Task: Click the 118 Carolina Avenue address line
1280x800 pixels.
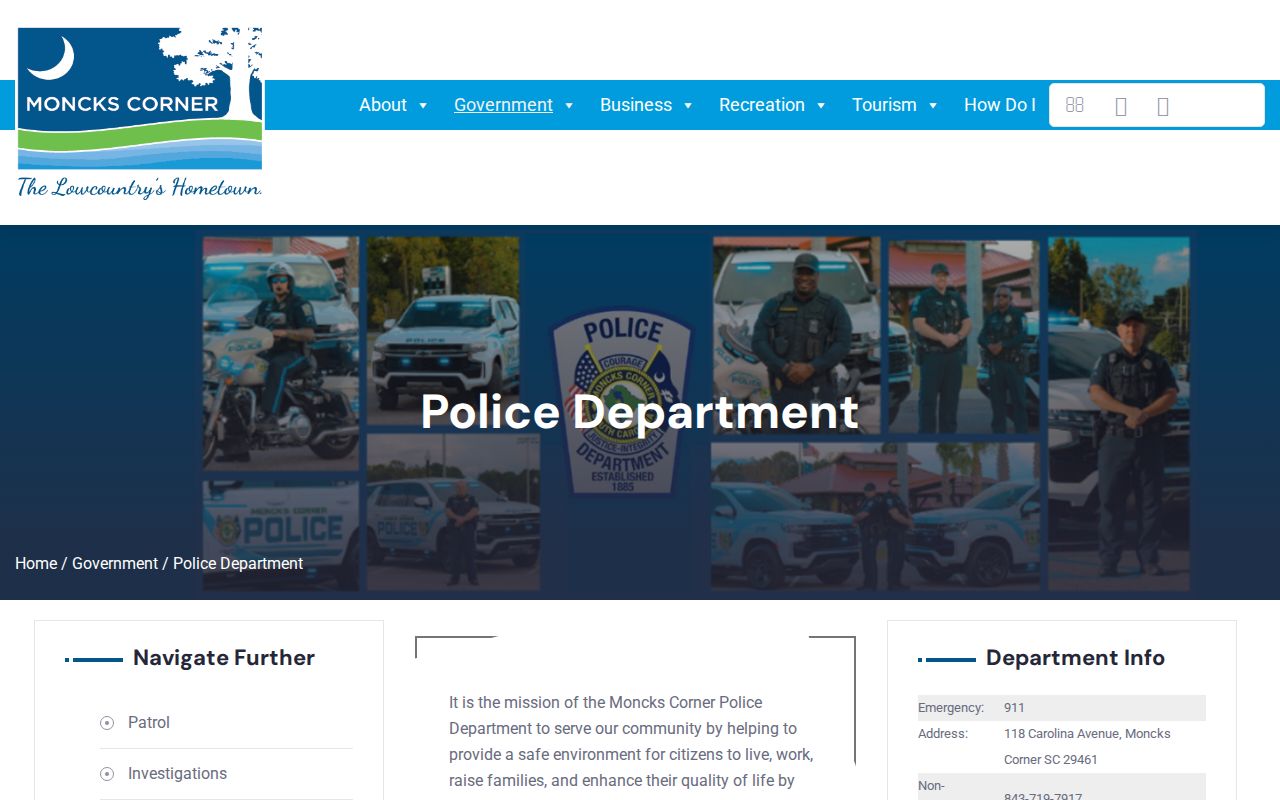Action: [x=1087, y=734]
